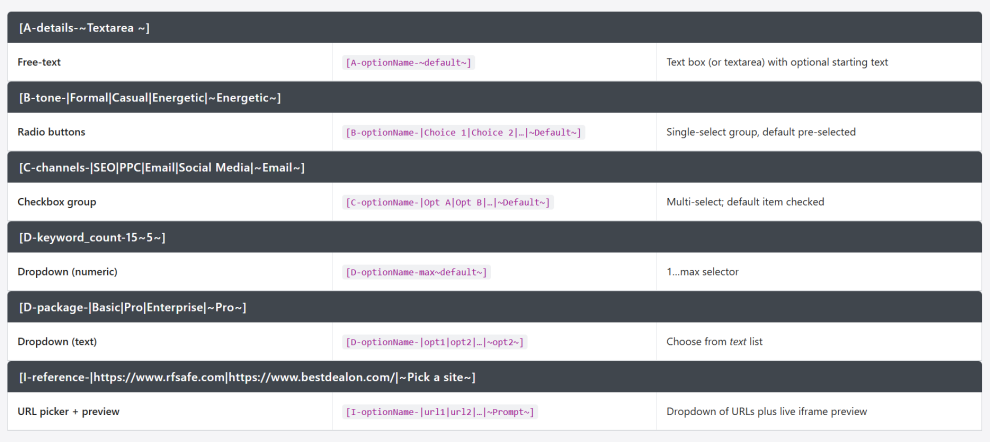
Task: Click the [D-package-|Basic|Pro|Enterprise|~Pro~] header row
Action: (x=132, y=307)
